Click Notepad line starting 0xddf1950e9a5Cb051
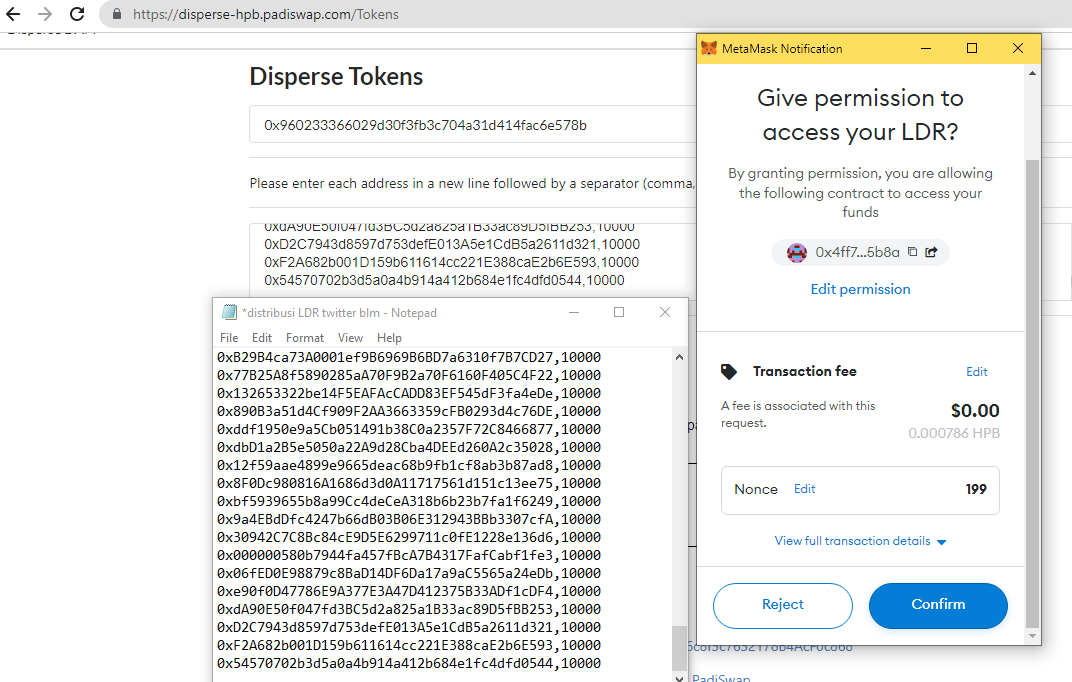Viewport: 1072px width, 682px height. click(409, 429)
